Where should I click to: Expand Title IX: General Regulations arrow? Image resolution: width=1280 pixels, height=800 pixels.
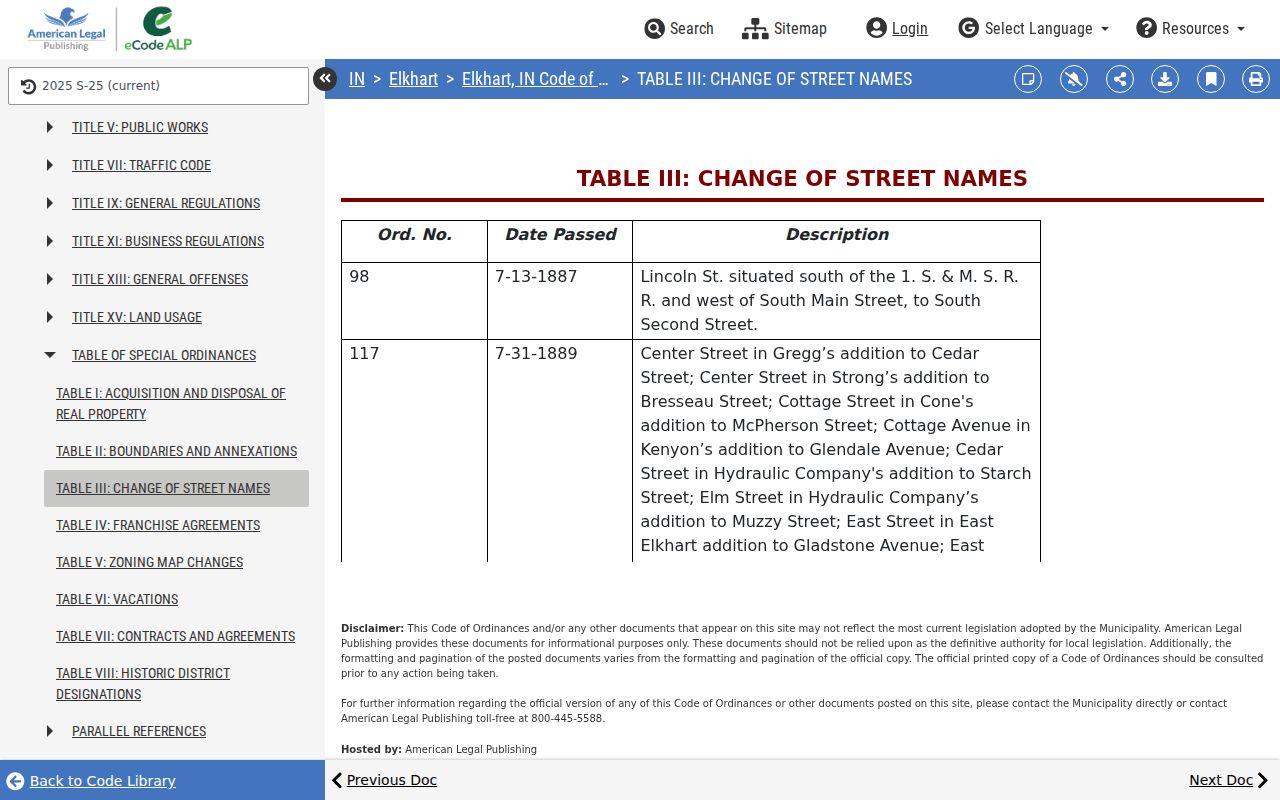coord(50,203)
